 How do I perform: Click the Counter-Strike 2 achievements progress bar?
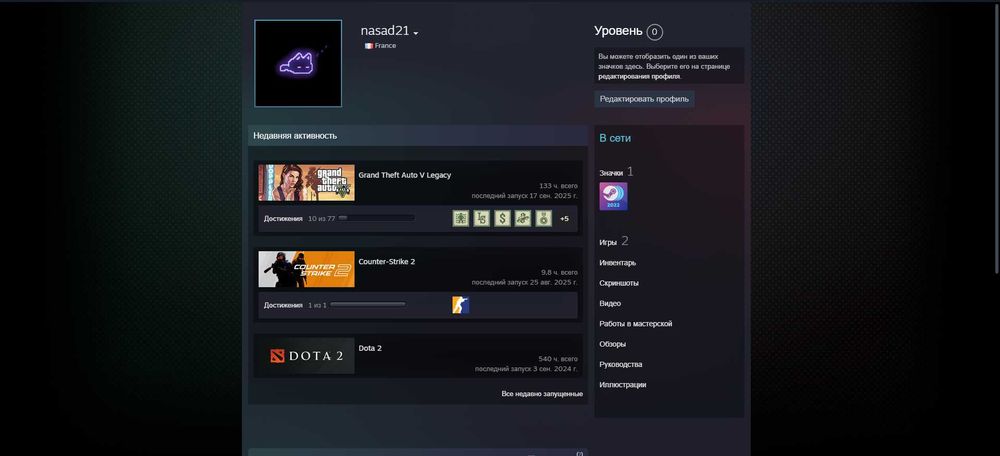pos(368,305)
